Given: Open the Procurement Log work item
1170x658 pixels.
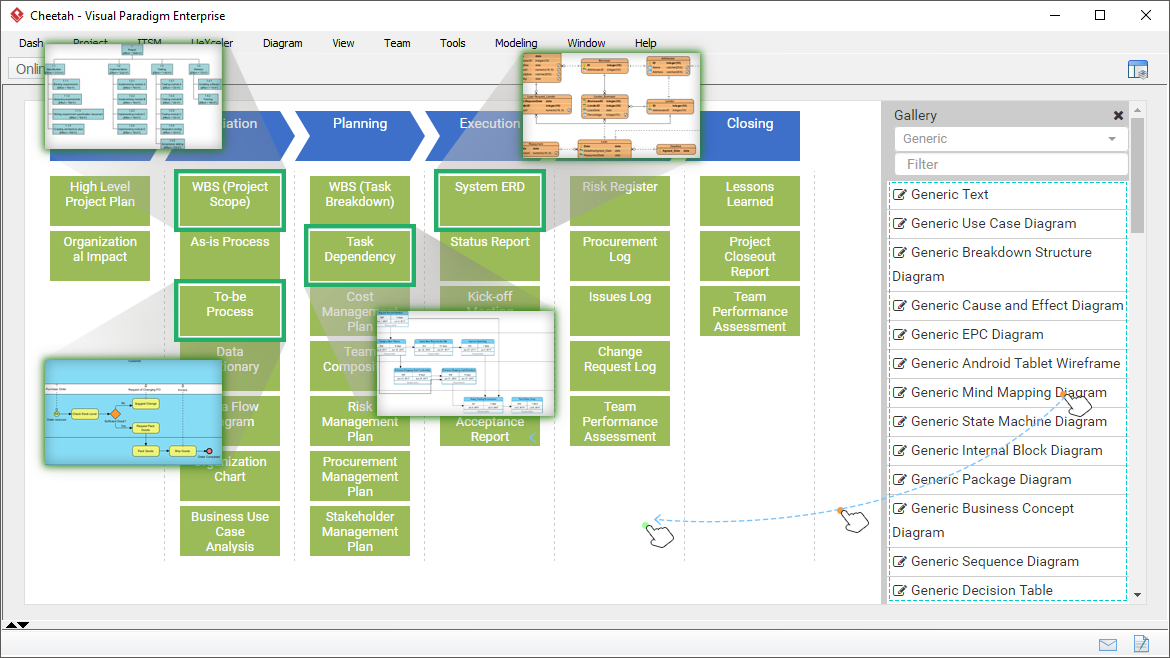Looking at the screenshot, I should click(620, 256).
